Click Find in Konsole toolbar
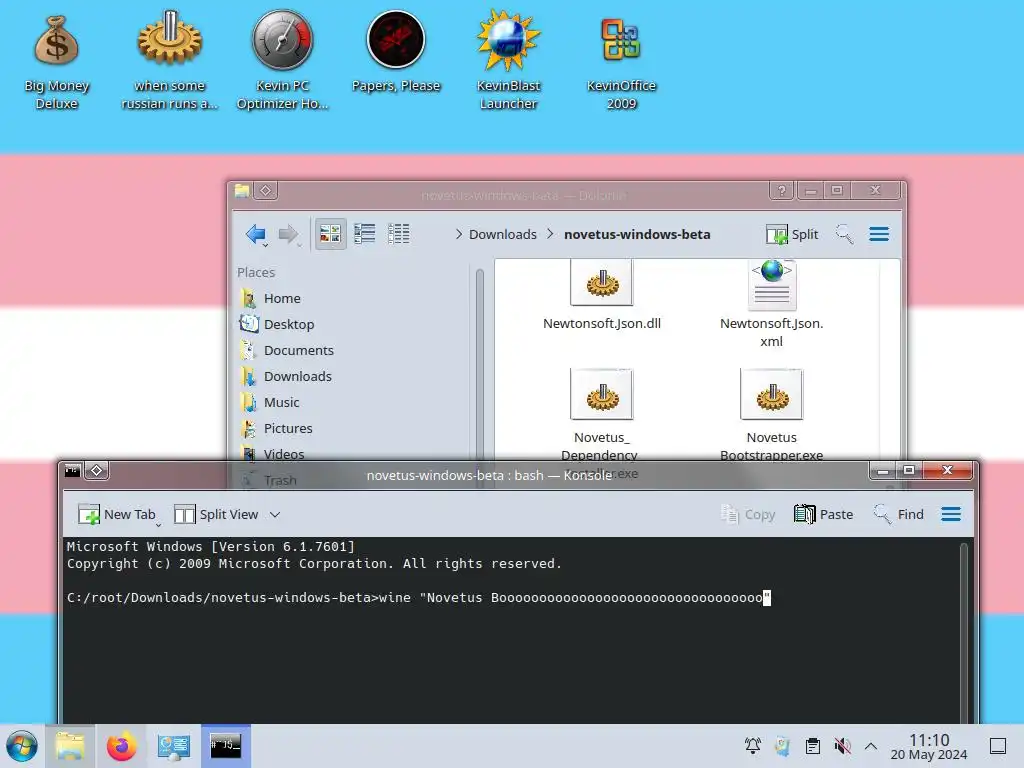This screenshot has width=1024, height=768. (x=899, y=515)
